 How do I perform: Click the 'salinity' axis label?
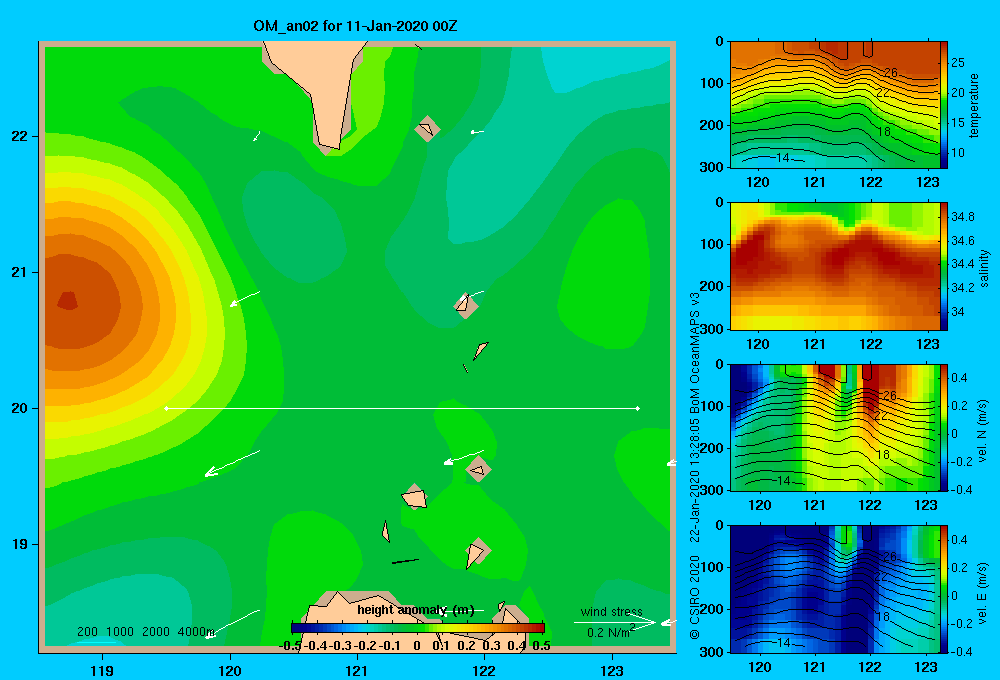[x=984, y=268]
